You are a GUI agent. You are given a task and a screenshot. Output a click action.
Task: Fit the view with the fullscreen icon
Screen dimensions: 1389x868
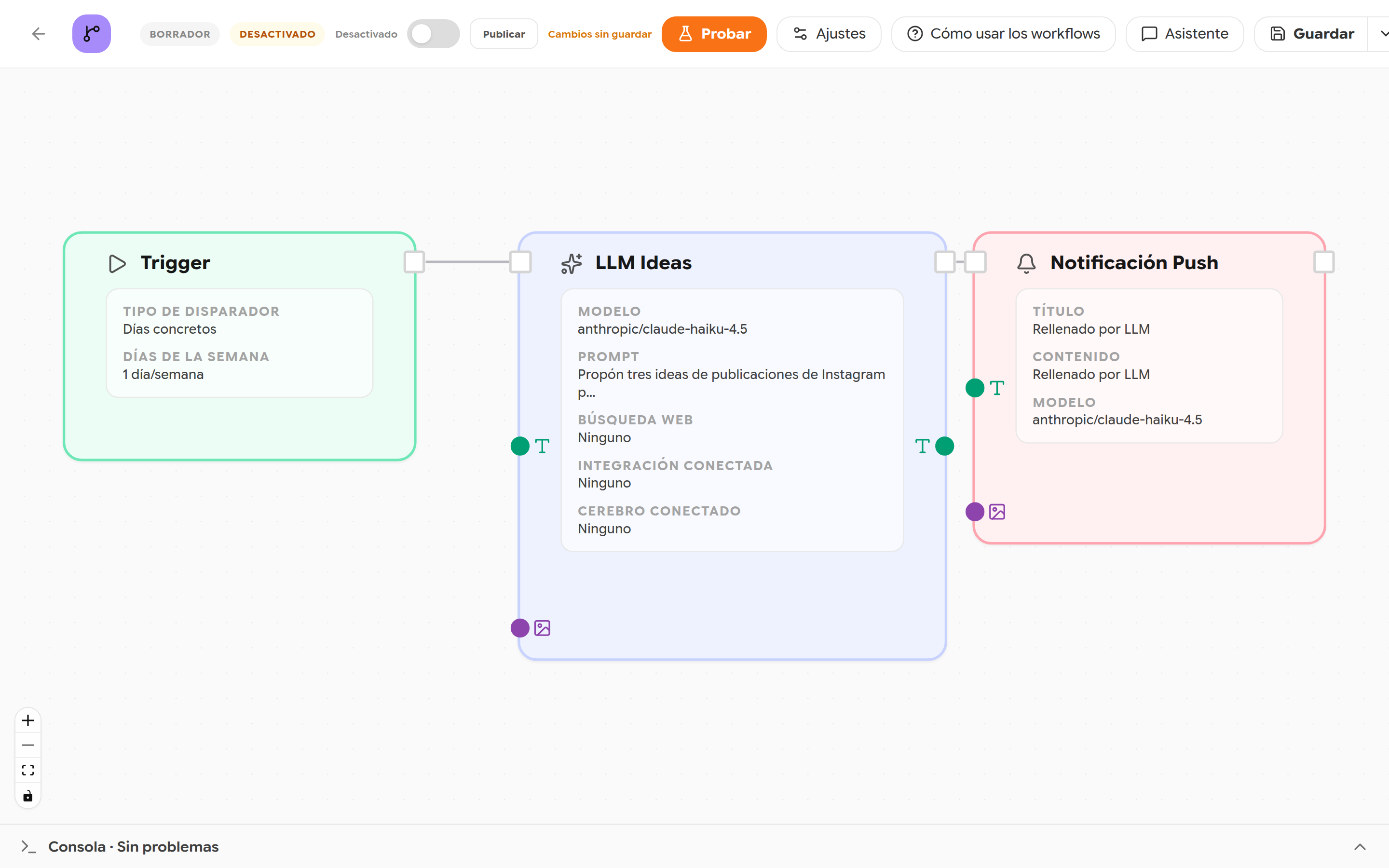pyautogui.click(x=27, y=771)
